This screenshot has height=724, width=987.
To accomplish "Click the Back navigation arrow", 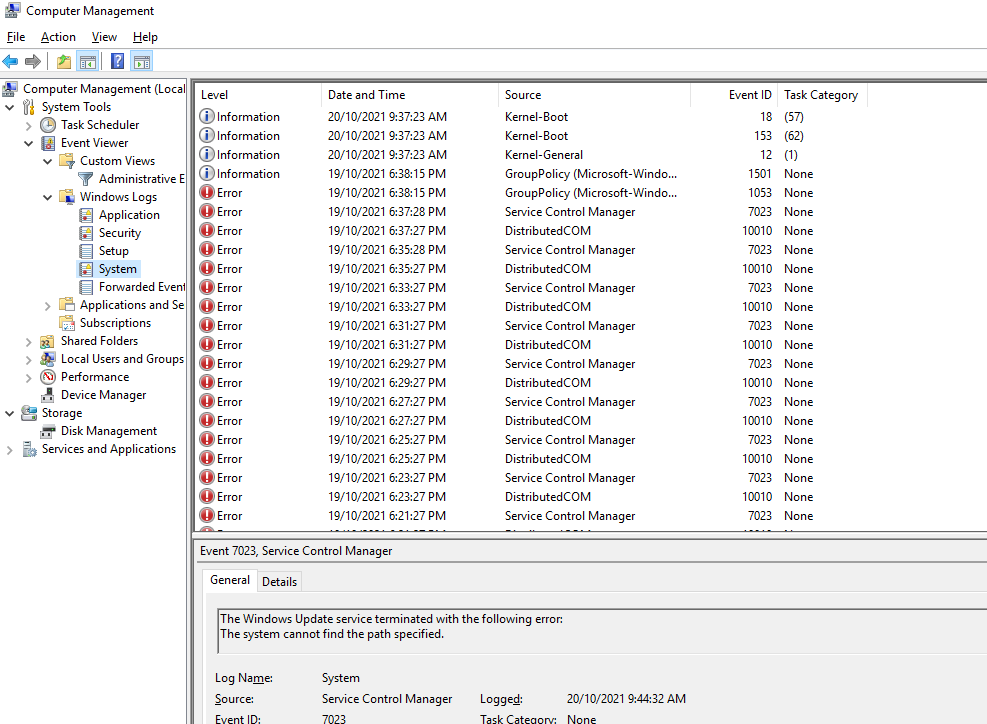I will coord(10,60).
